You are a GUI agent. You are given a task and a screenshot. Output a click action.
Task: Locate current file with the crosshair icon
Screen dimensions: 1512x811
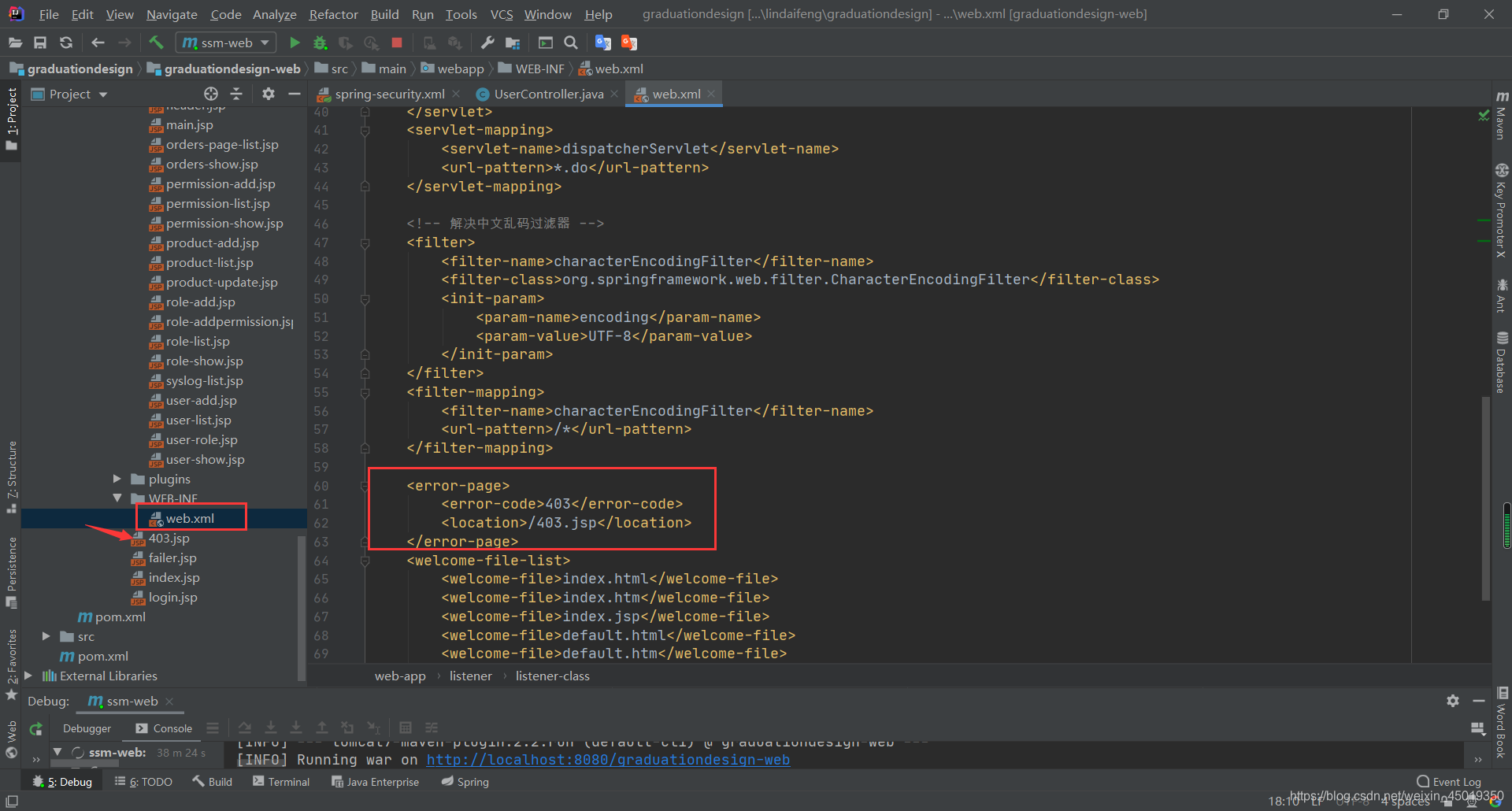point(210,94)
